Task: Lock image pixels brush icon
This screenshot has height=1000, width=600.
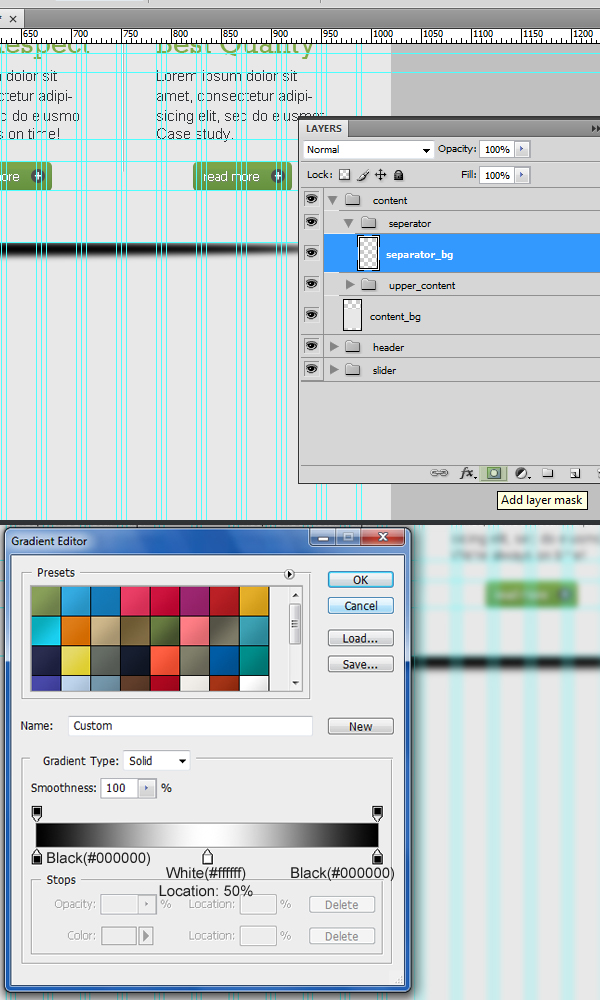Action: coord(363,175)
